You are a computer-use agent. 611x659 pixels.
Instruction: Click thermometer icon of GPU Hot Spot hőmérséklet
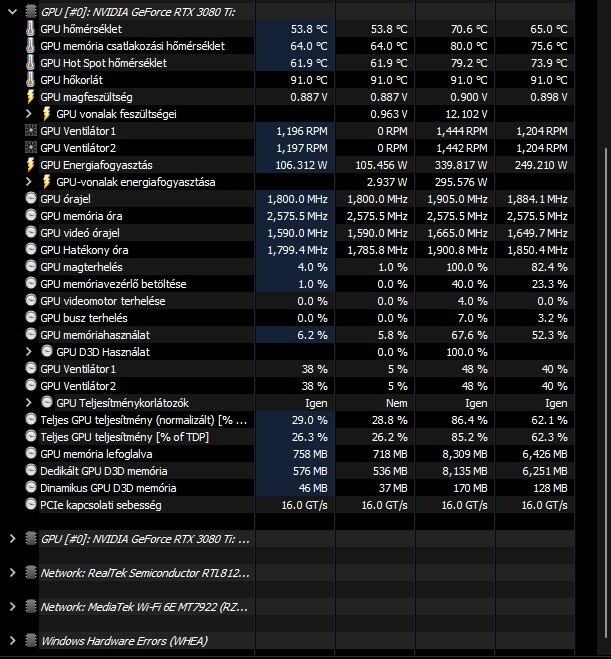pyautogui.click(x=30, y=63)
